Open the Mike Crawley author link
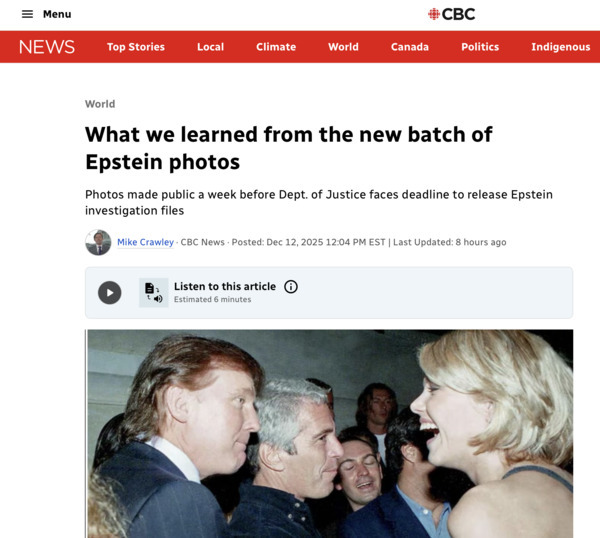Screen dimensions: 600x538 [x=145, y=242]
